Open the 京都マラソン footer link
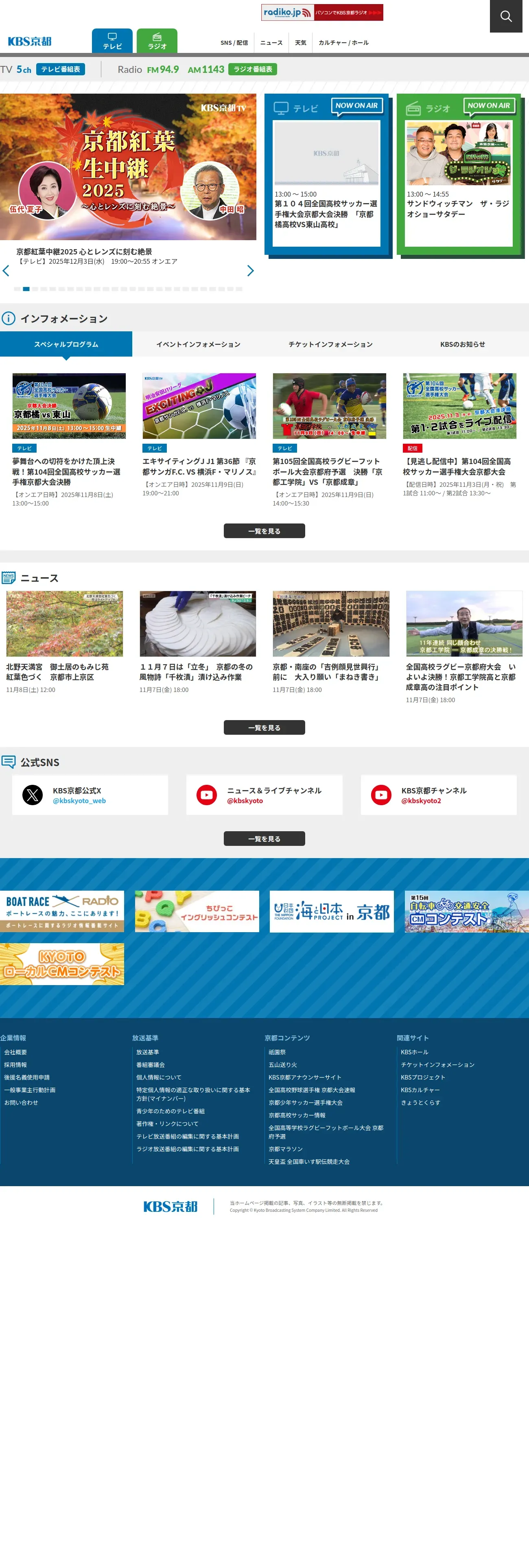529x1568 pixels. coord(286,1149)
